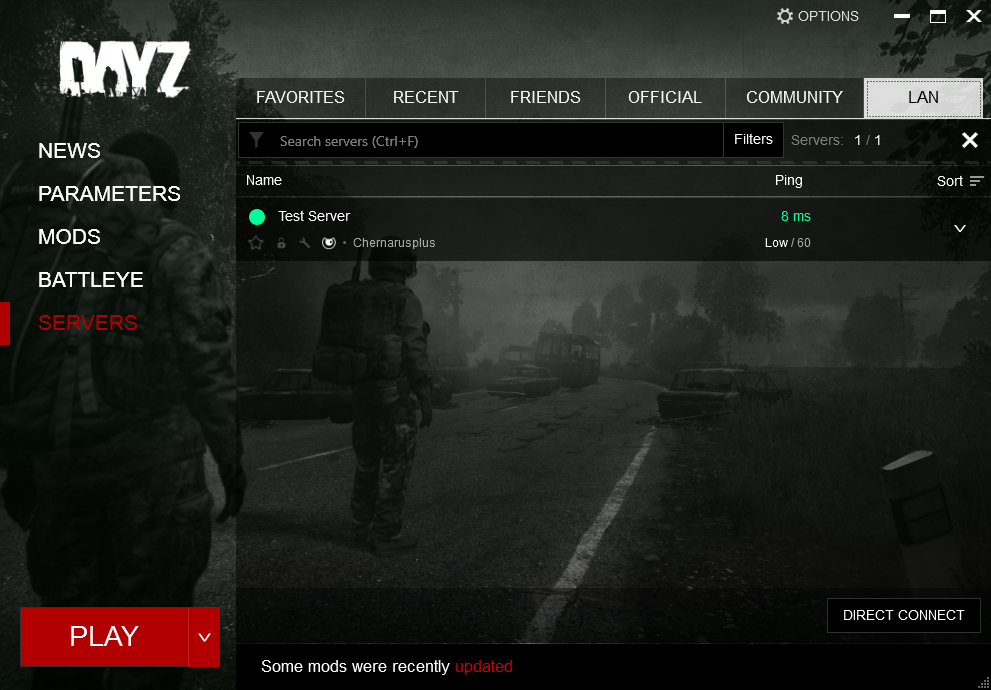Switch to the Recent tab
Image resolution: width=991 pixels, height=690 pixels.
click(425, 98)
